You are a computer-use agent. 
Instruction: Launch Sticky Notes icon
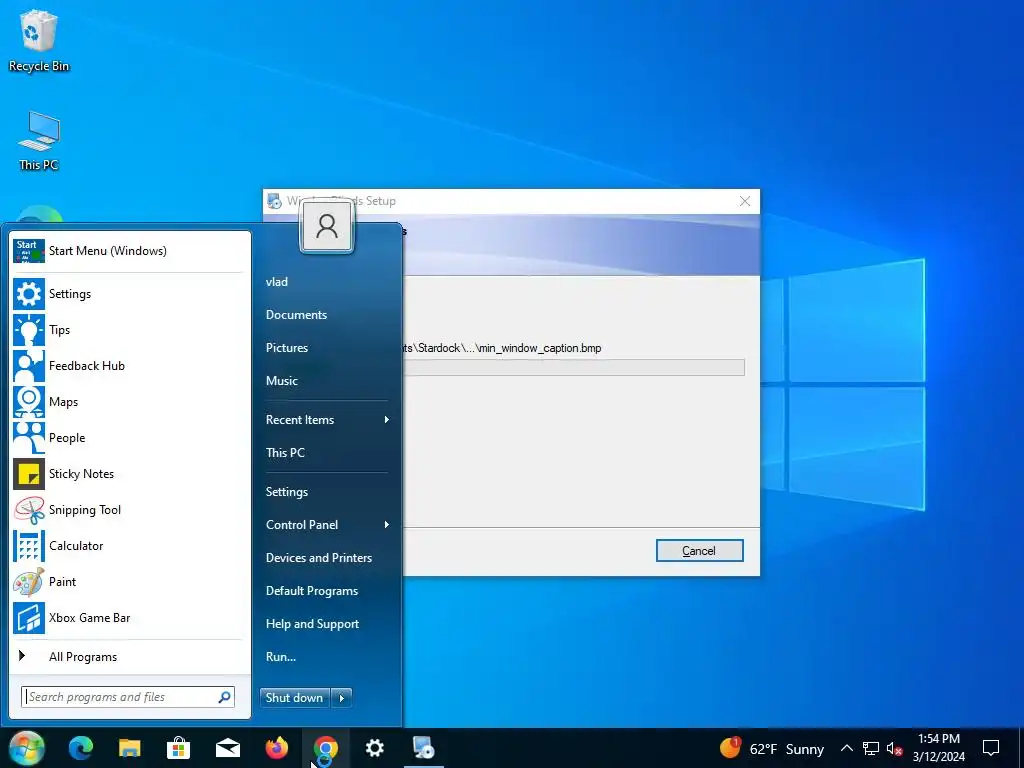[x=29, y=473]
